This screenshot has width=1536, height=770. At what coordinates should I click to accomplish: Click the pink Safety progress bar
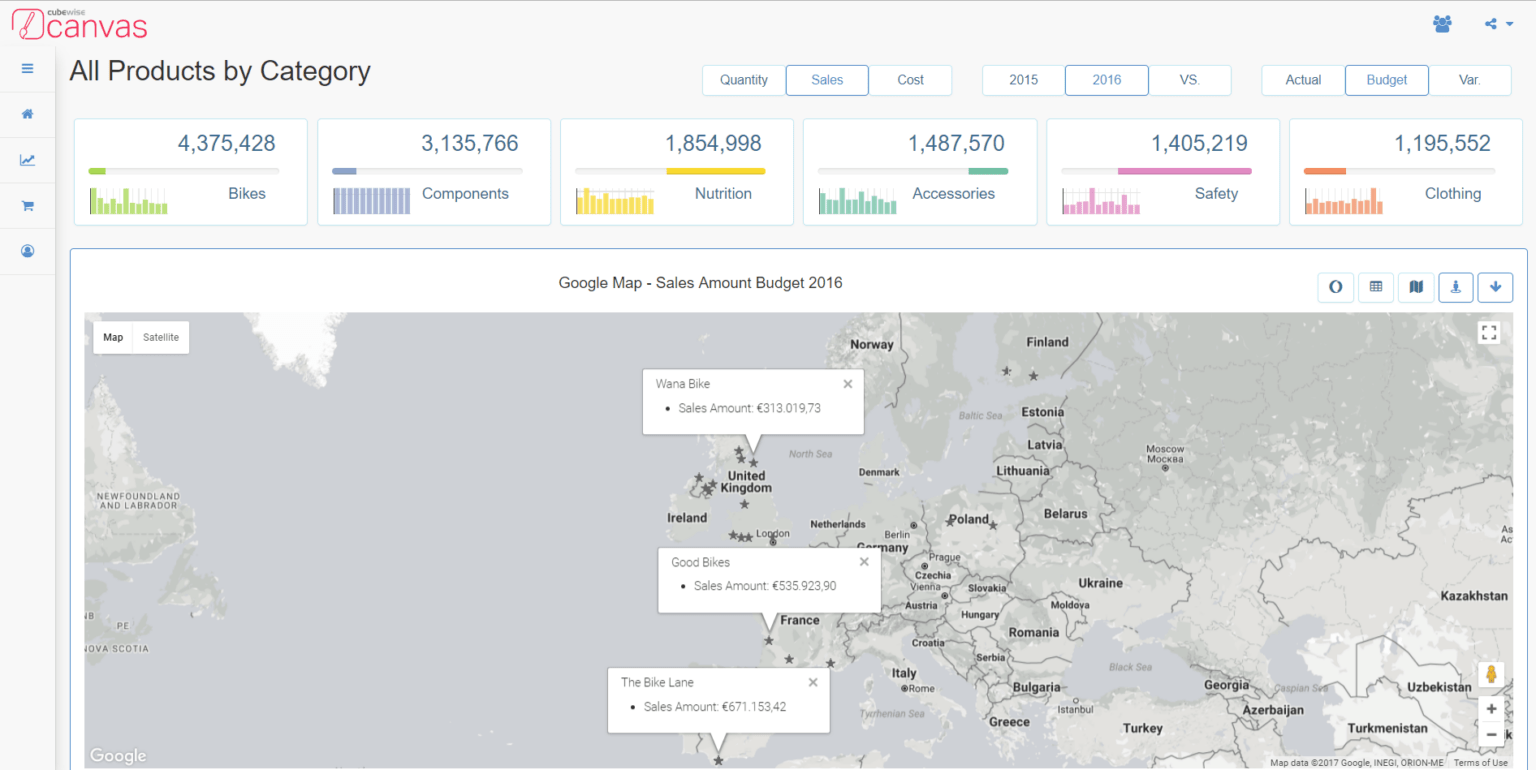pos(1185,171)
